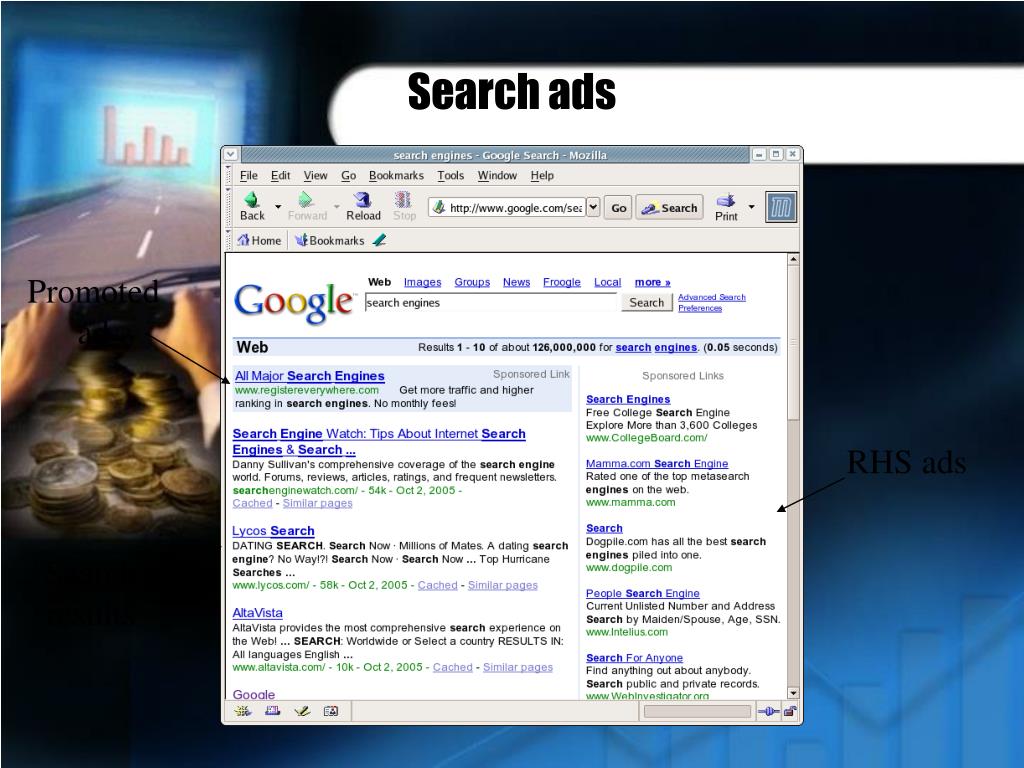Expand the URL bar history dropdown
The image size is (1024, 768).
click(593, 208)
